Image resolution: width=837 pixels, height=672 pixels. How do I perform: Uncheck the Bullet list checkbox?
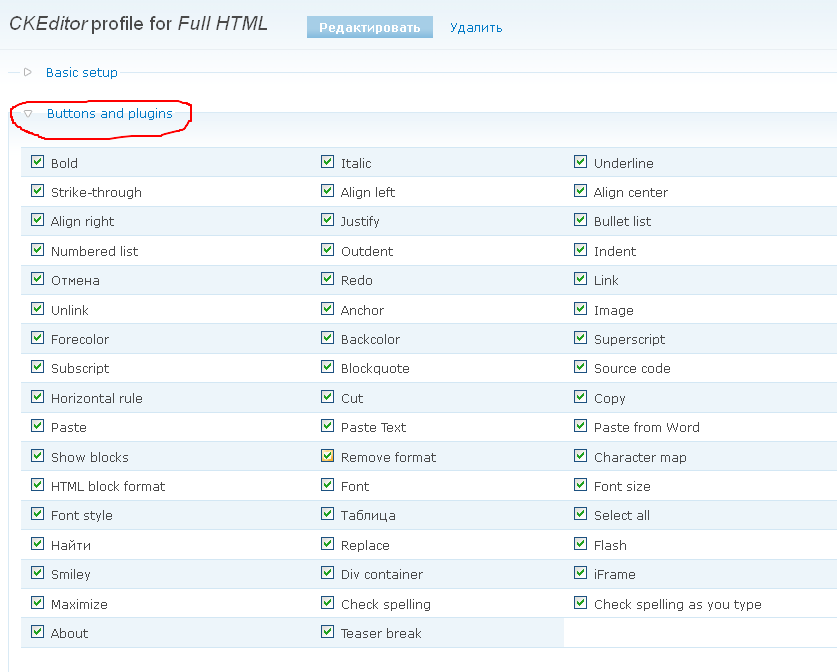(x=580, y=219)
